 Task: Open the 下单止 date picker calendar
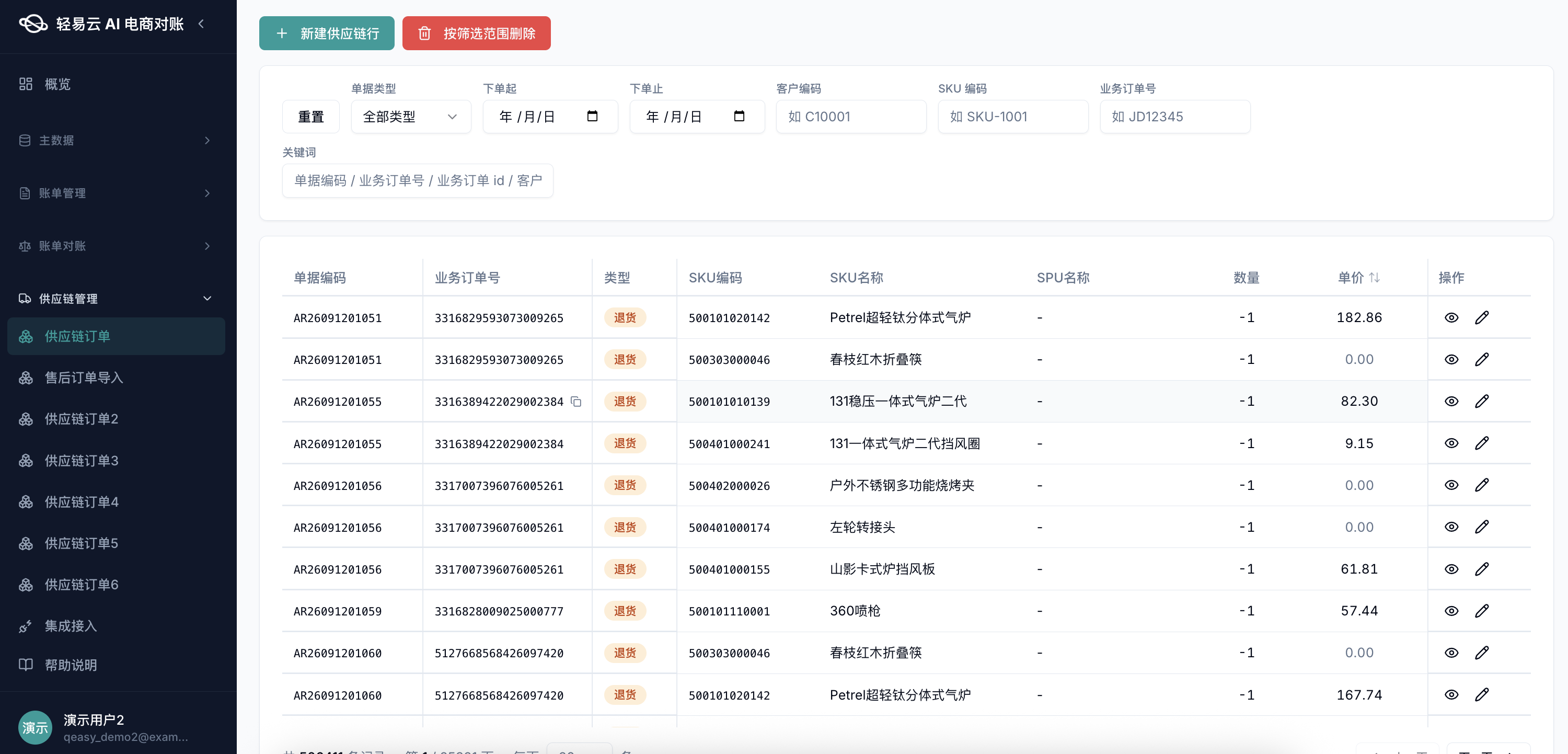(739, 116)
